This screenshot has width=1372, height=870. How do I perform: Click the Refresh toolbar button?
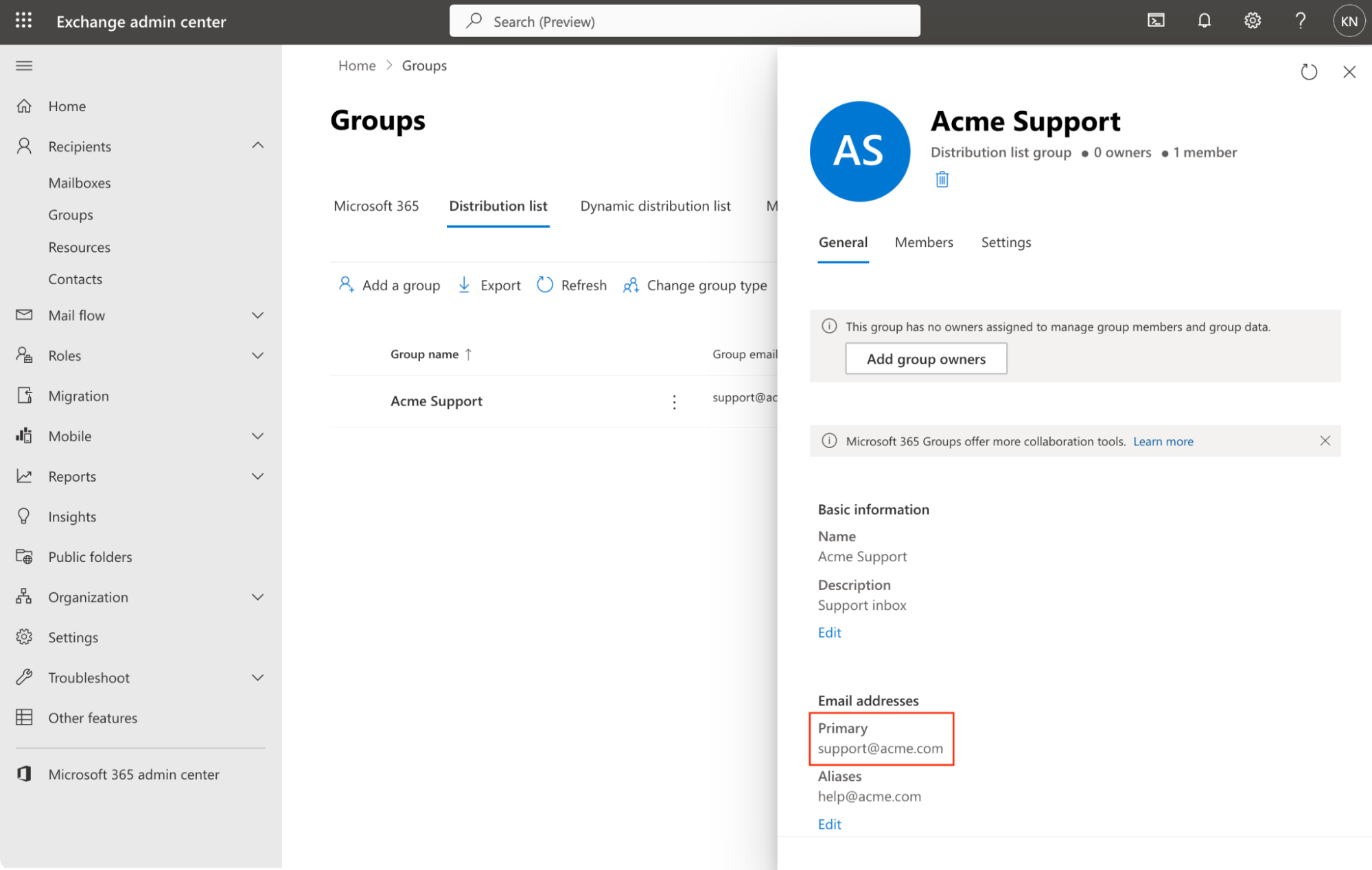[x=572, y=285]
